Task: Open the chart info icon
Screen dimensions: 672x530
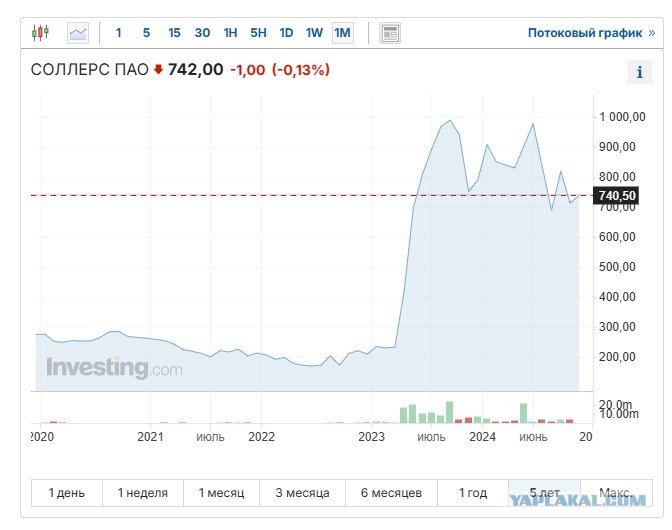Action: coord(639,72)
